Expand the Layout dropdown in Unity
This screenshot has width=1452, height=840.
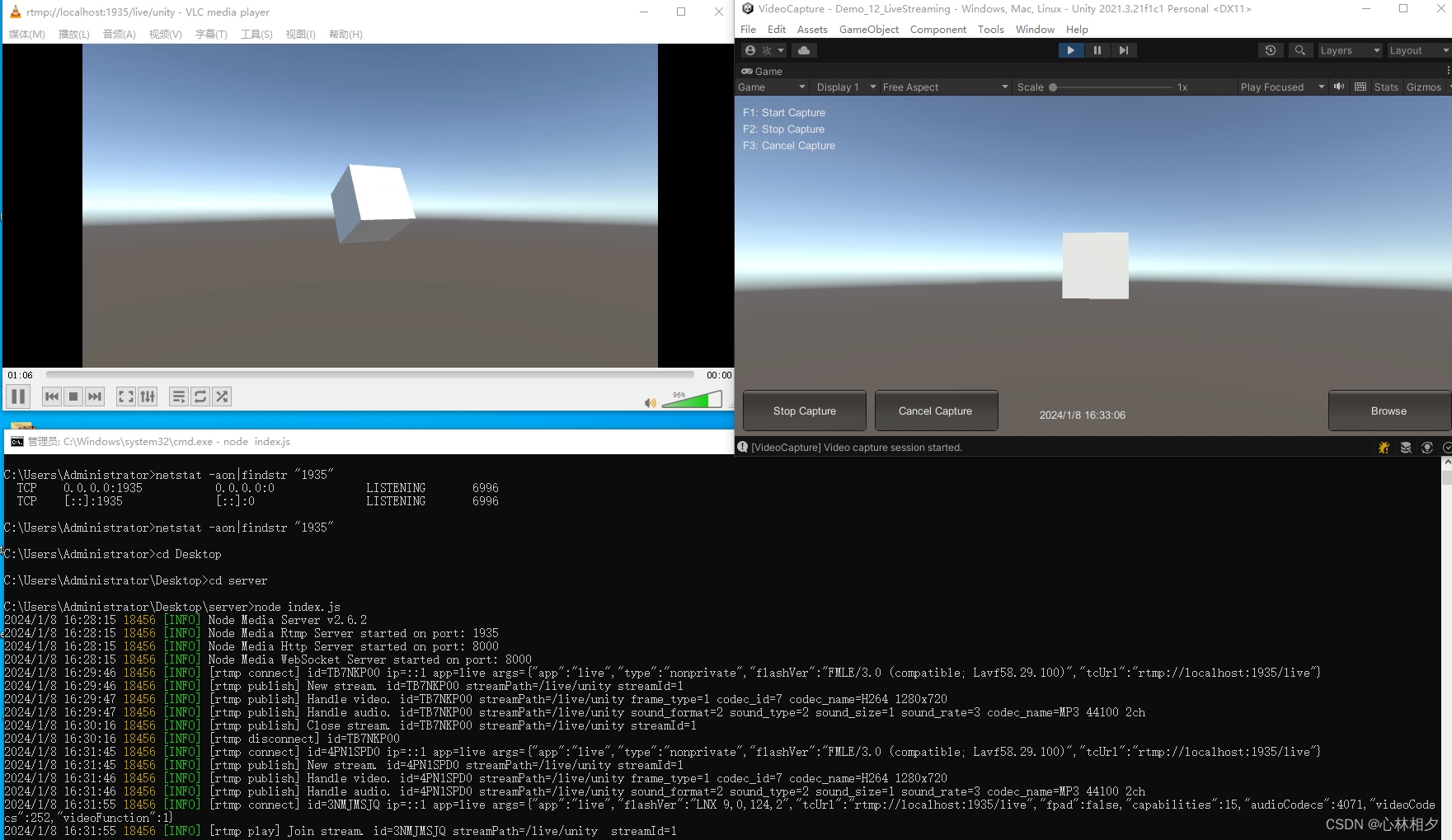click(1418, 50)
